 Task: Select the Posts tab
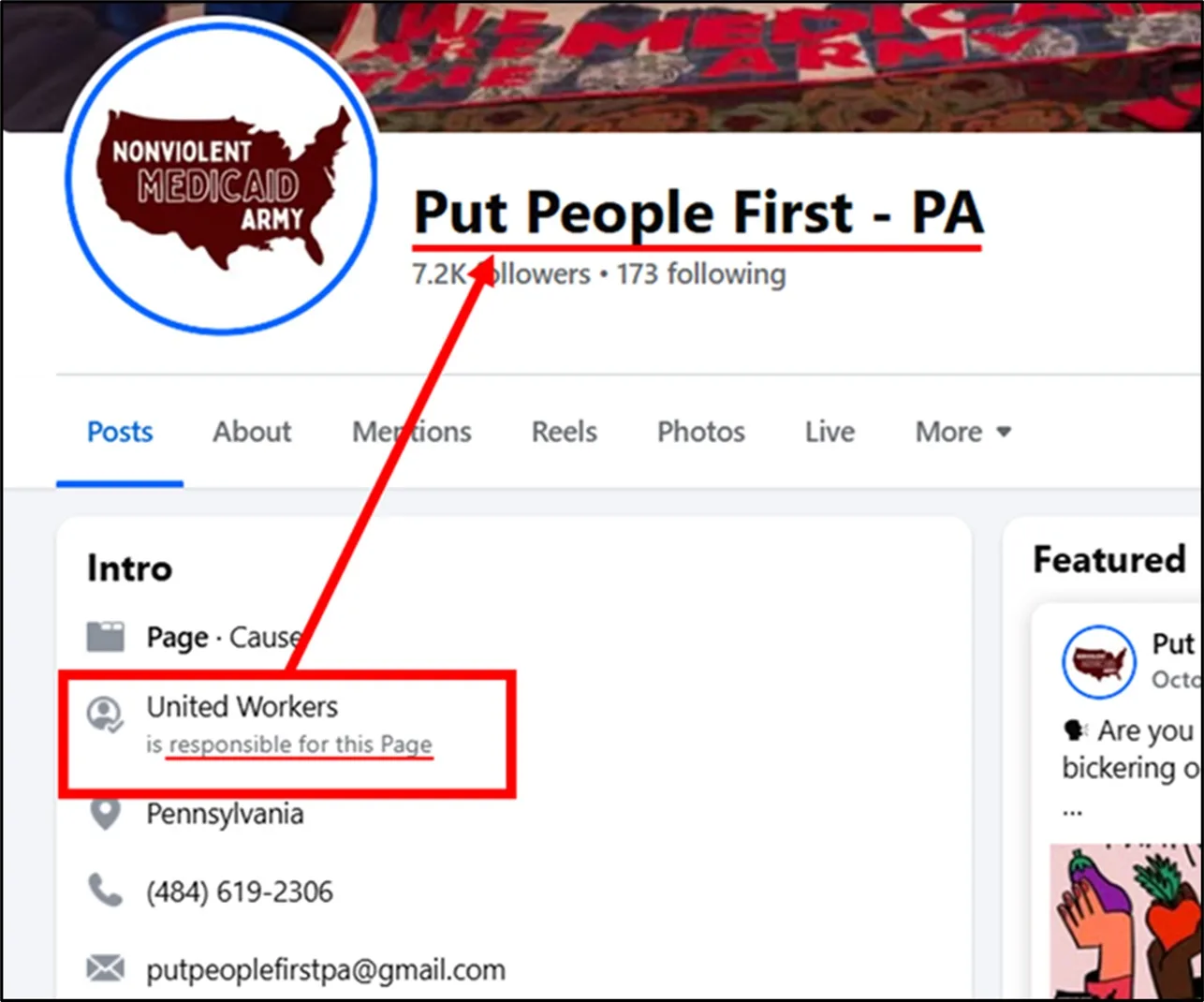click(120, 432)
